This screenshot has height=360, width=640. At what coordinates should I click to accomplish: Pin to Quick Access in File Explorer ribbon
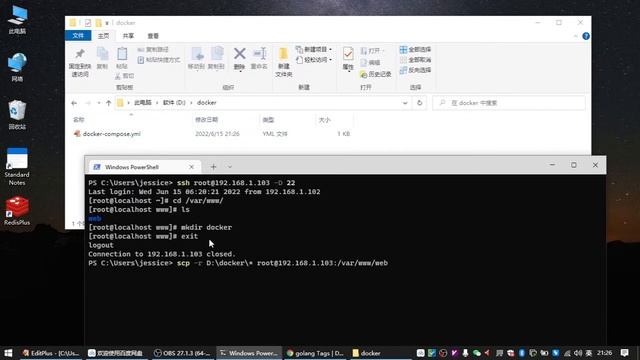click(80, 62)
